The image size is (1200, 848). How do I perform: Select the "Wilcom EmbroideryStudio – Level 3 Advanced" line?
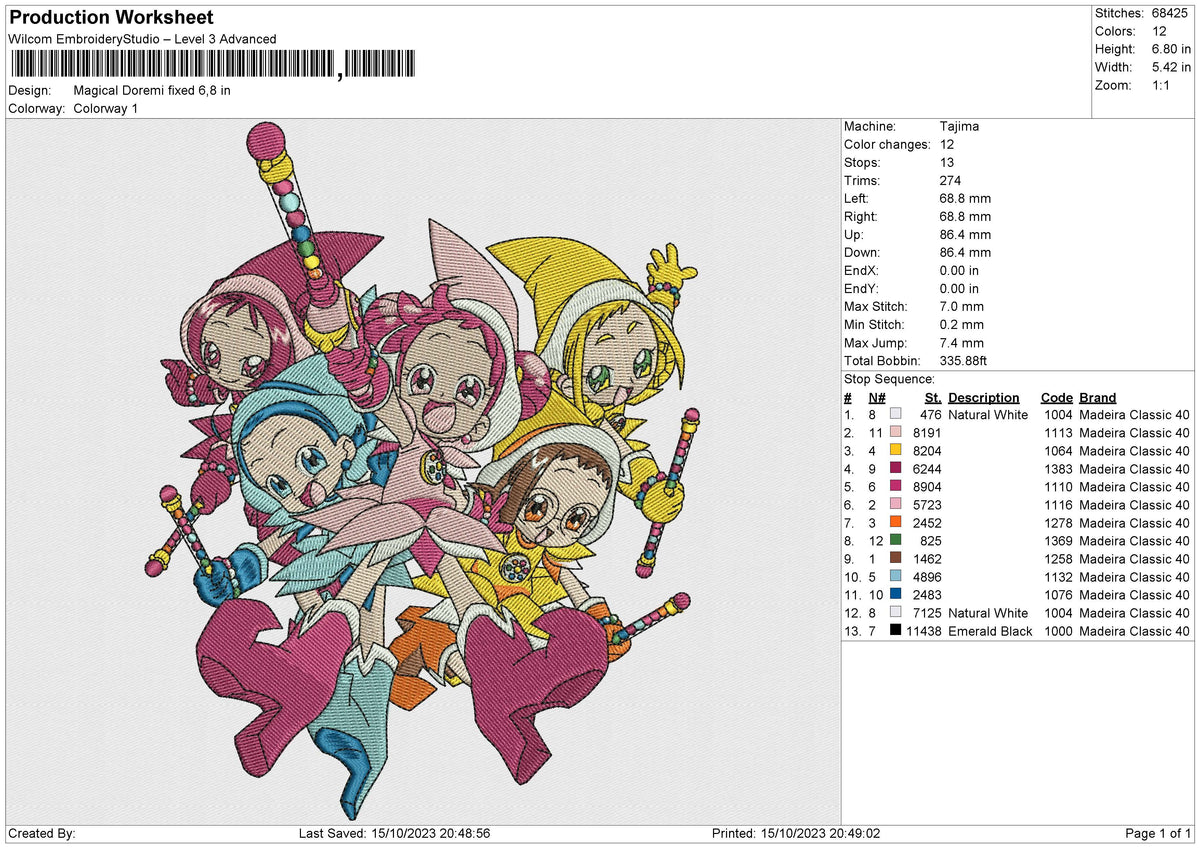pyautogui.click(x=142, y=39)
